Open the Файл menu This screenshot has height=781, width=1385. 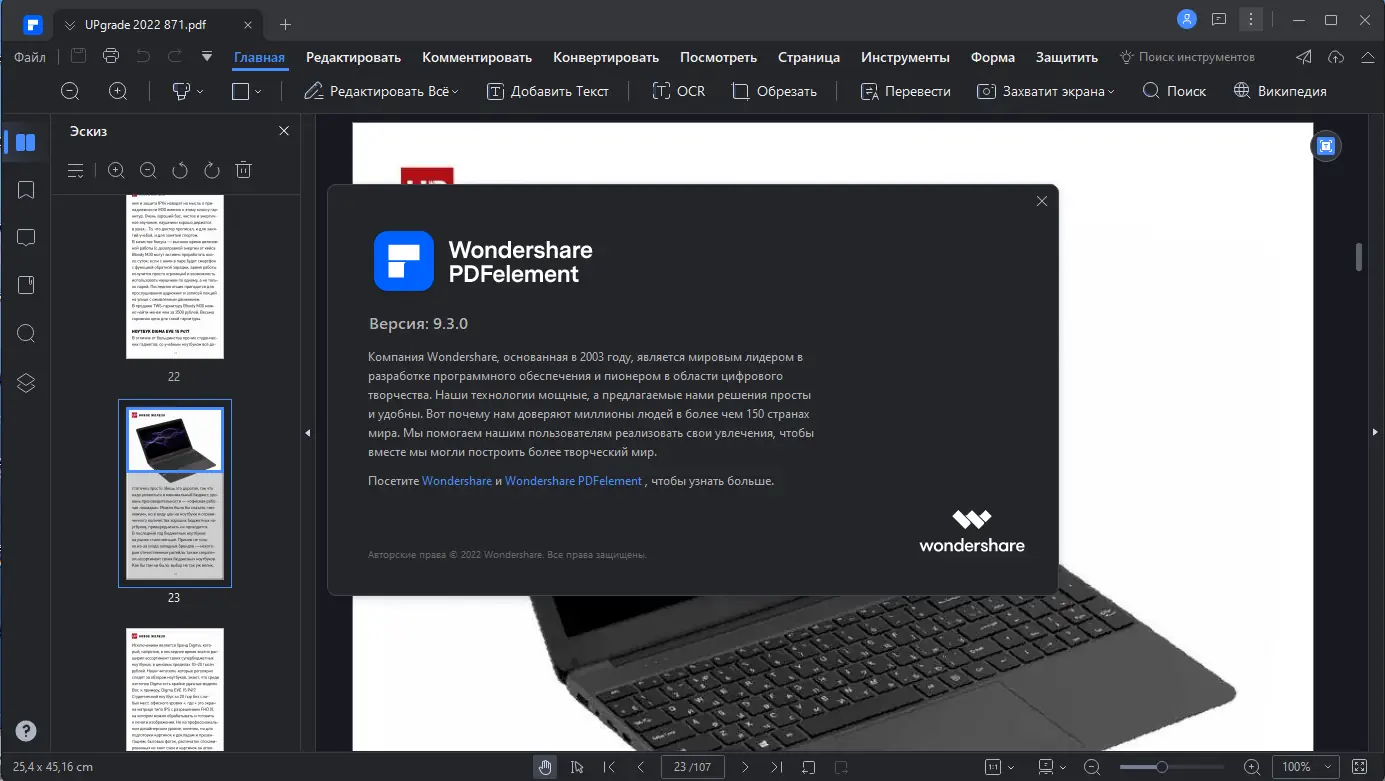click(x=29, y=57)
